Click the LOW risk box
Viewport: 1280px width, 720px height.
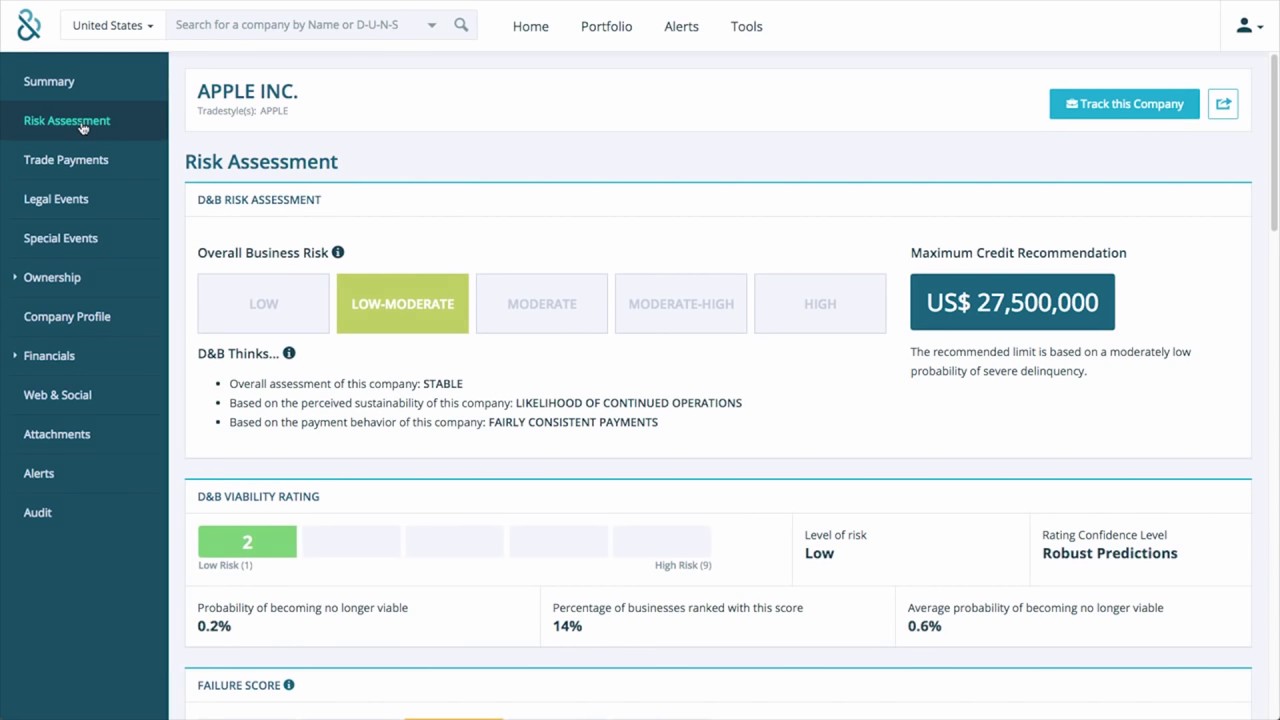coord(263,304)
